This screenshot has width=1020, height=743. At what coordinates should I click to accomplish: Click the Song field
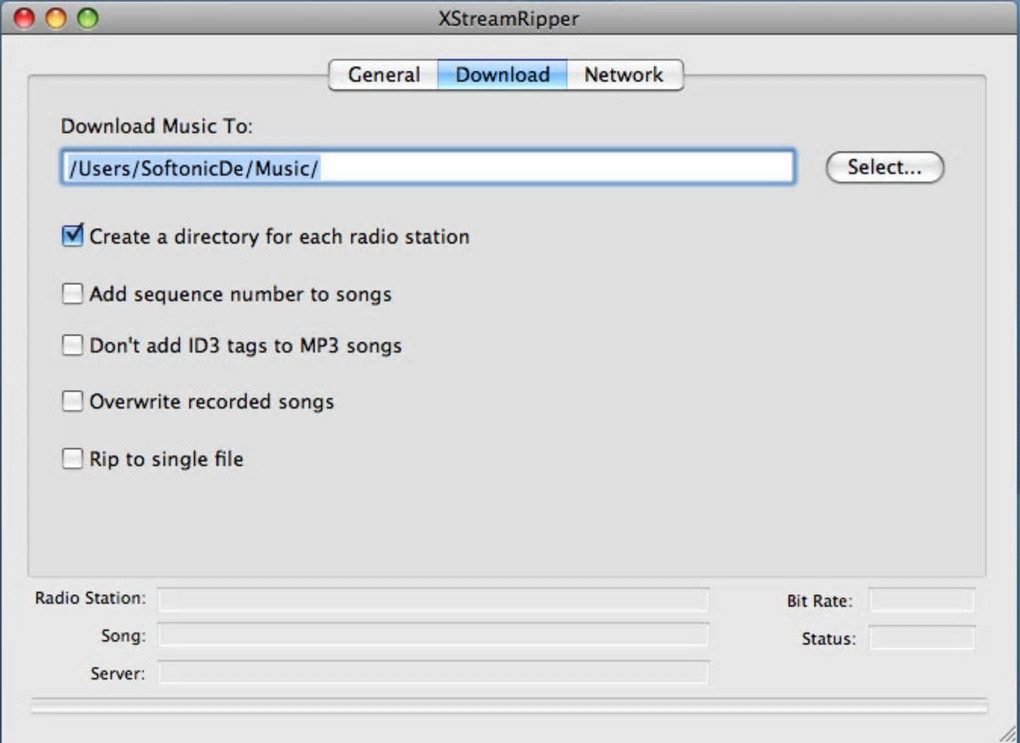tap(433, 636)
